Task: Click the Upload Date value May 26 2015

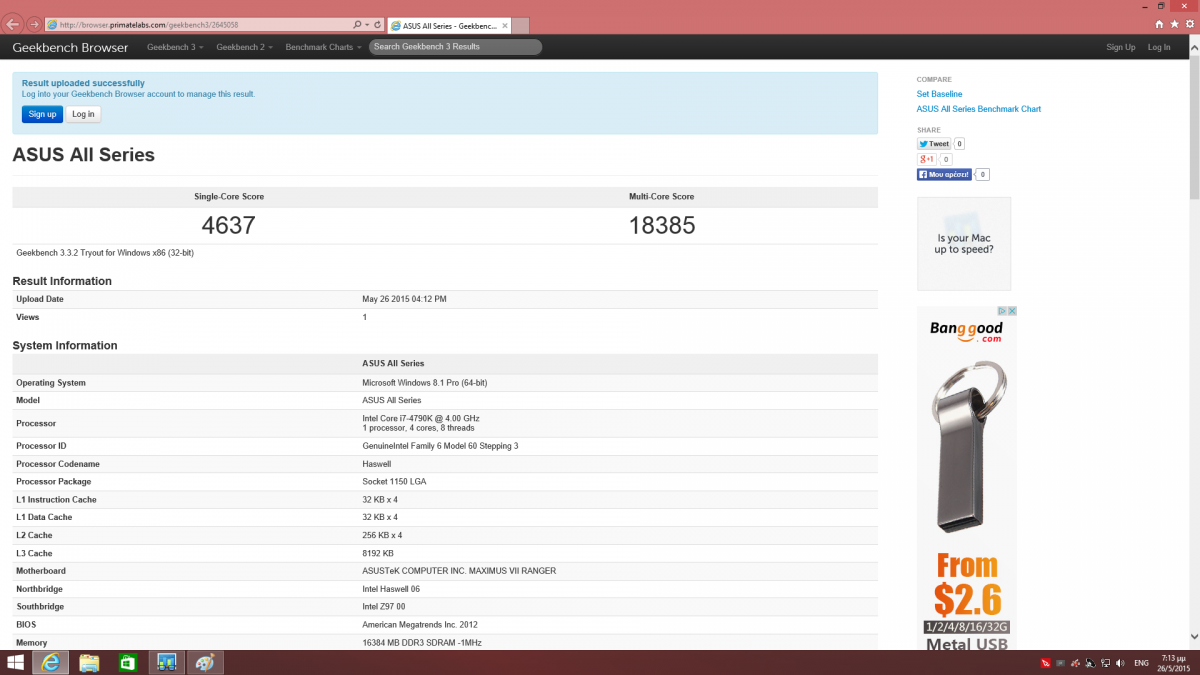Action: 404,299
